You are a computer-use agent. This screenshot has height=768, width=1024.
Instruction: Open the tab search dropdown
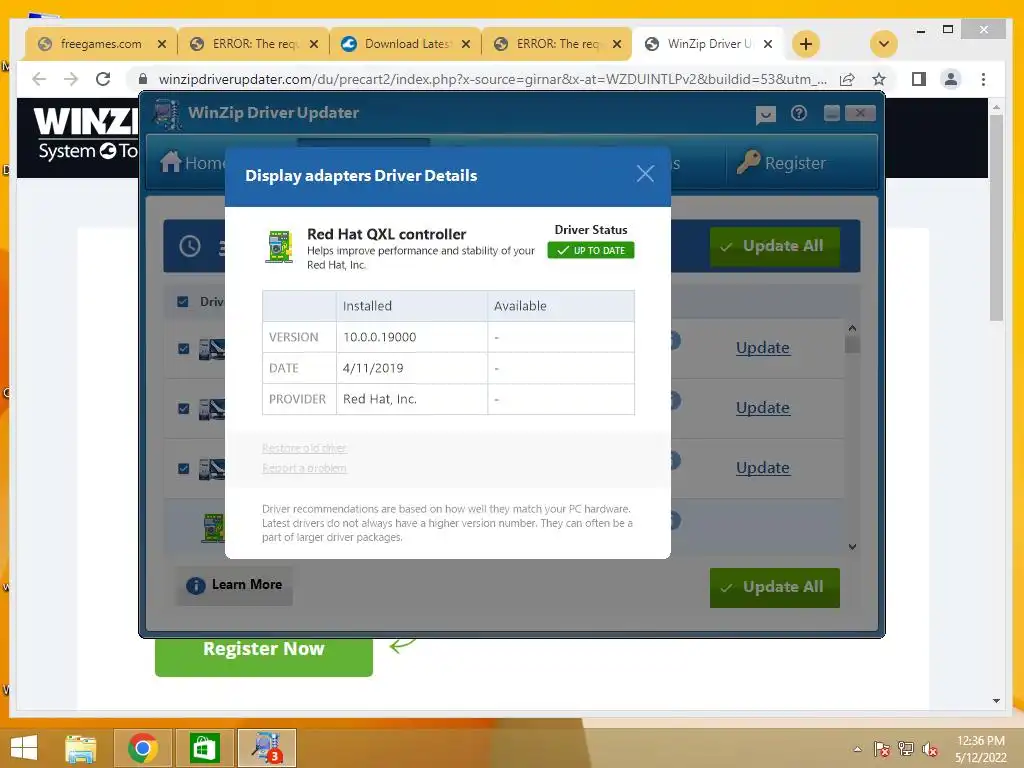(x=884, y=44)
